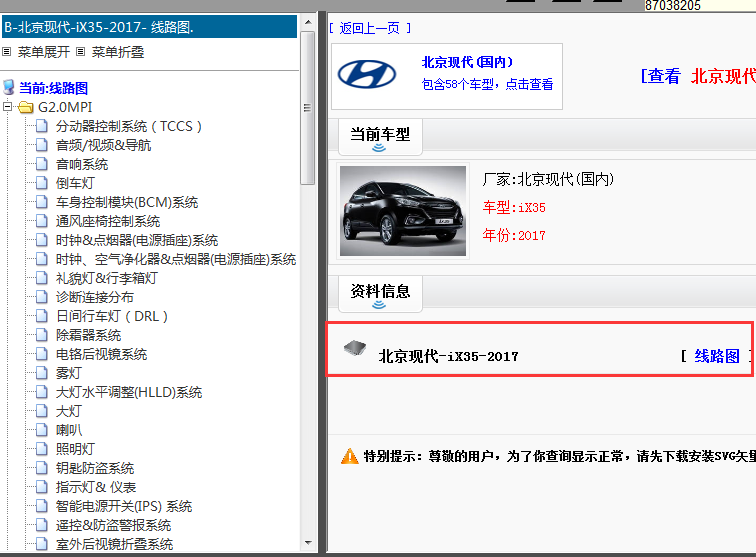Click the tree panel scroll-down arrow
756x557 pixels.
tap(308, 543)
